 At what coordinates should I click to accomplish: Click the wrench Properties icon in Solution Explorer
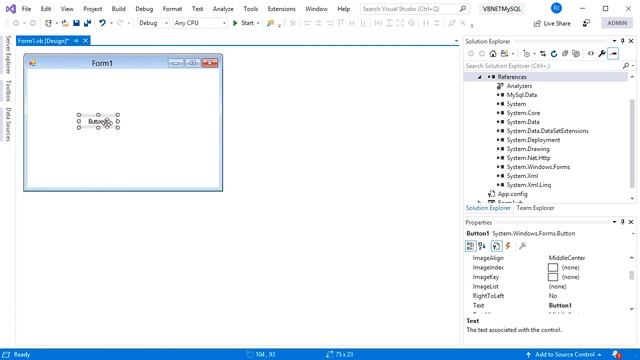pyautogui.click(x=602, y=53)
